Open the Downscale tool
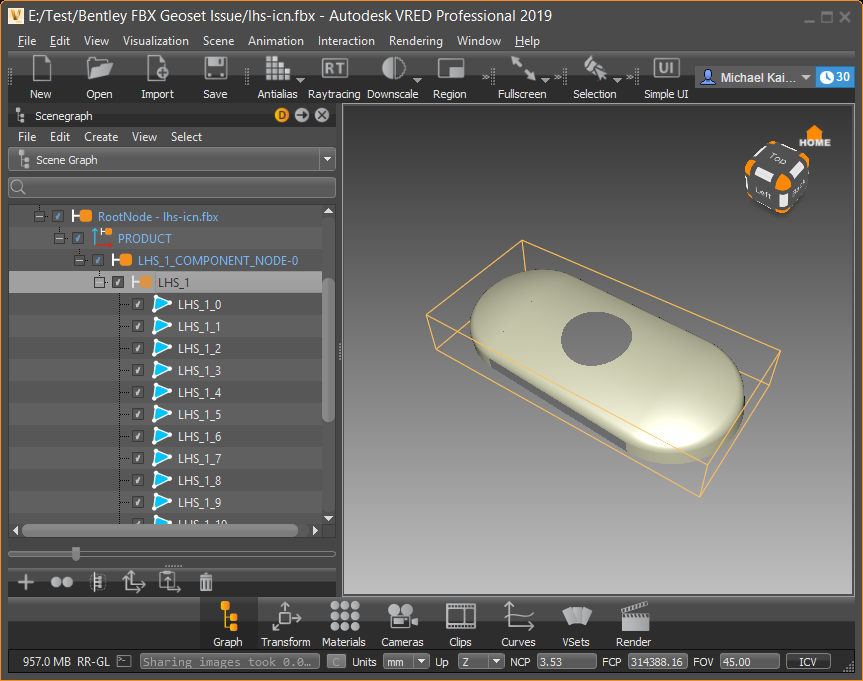863x681 pixels. pyautogui.click(x=393, y=67)
